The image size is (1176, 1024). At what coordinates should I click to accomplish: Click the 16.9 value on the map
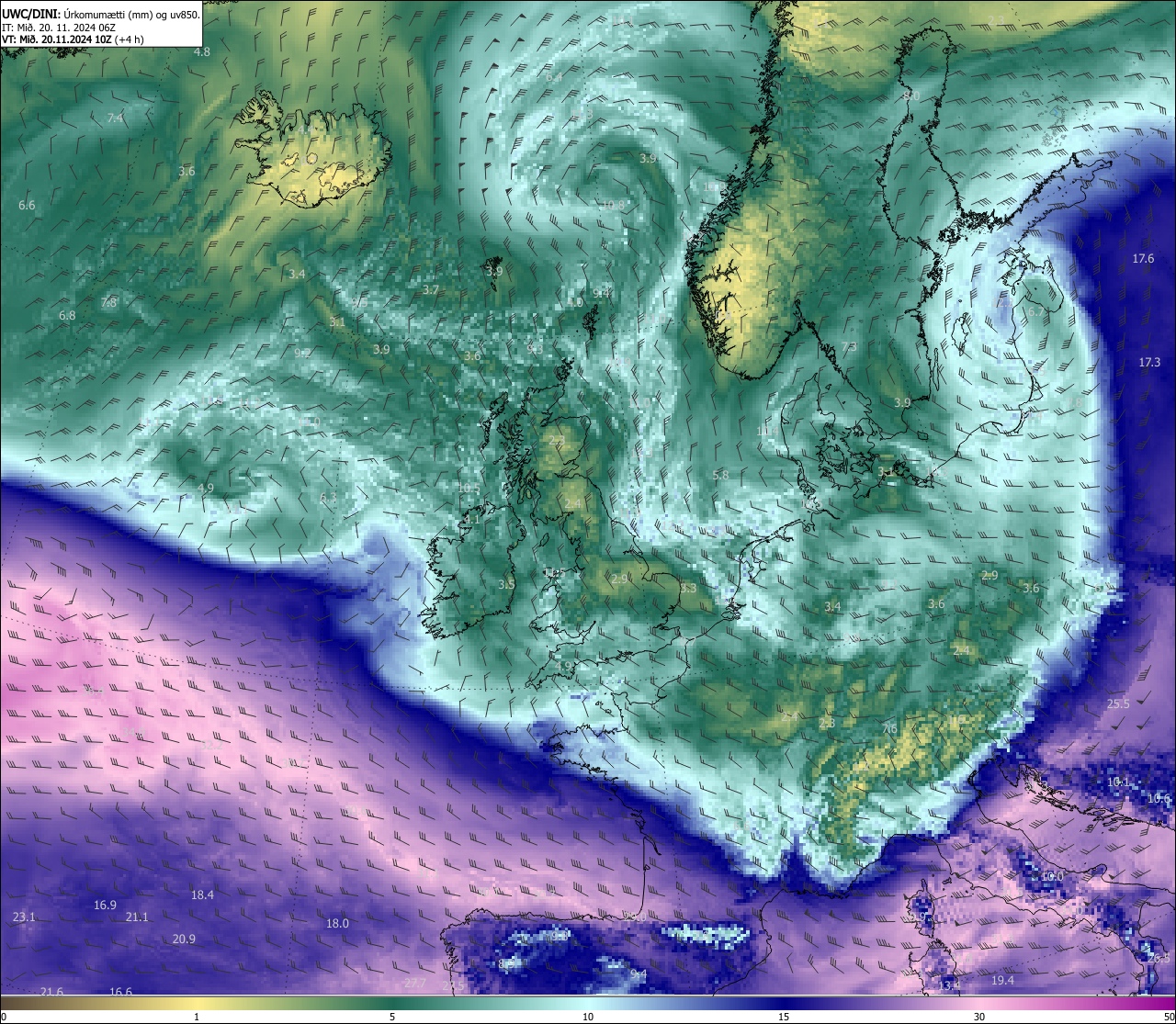105,905
